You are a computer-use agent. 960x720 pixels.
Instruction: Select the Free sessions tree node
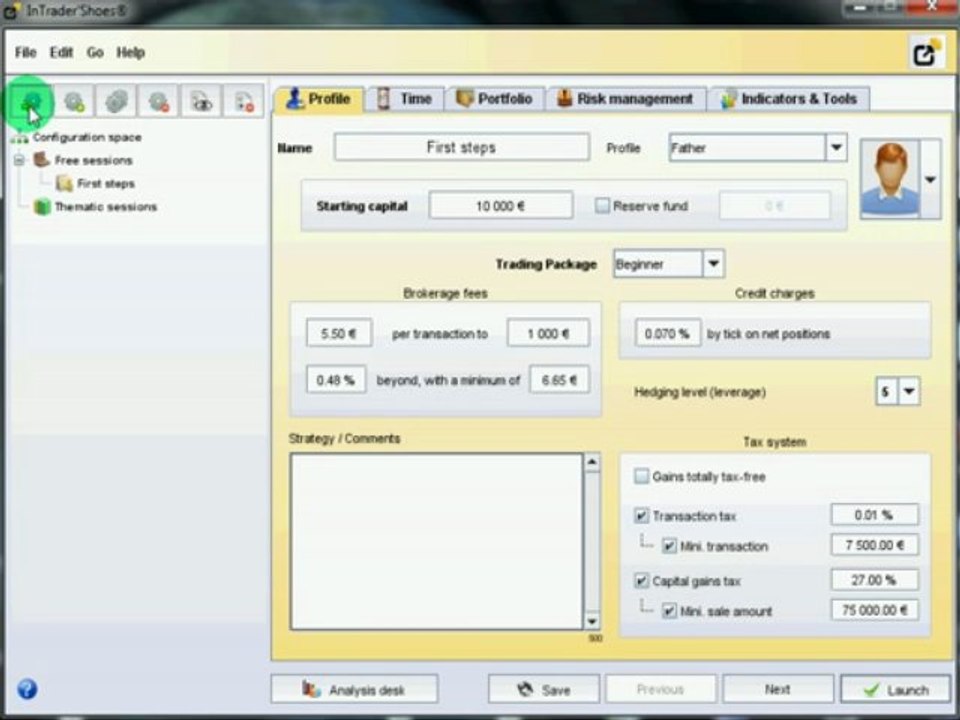pos(93,160)
